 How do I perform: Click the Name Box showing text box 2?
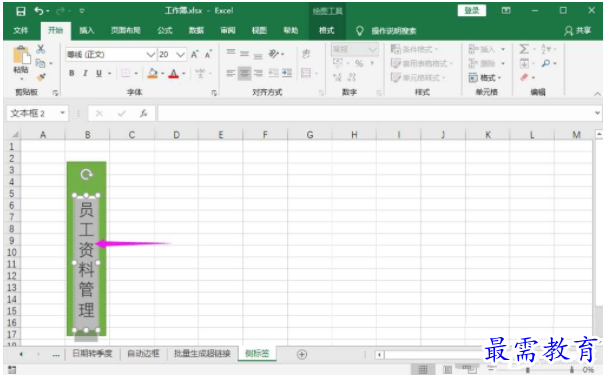[x=37, y=113]
